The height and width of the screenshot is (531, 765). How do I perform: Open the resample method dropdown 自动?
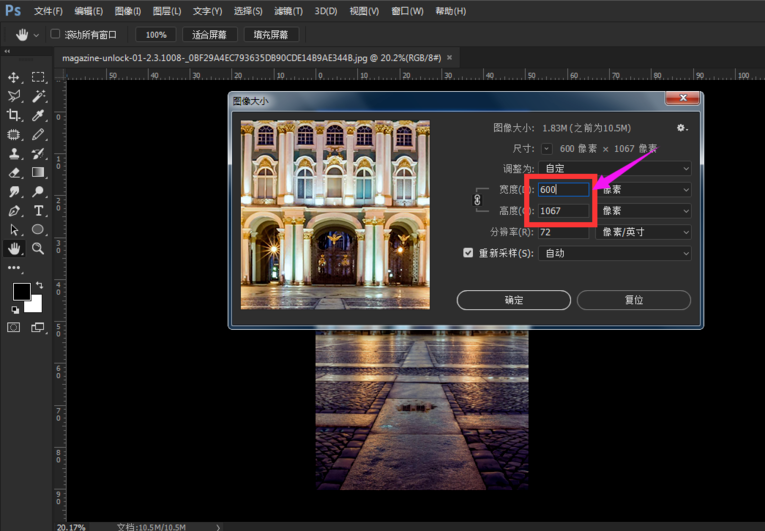click(614, 253)
